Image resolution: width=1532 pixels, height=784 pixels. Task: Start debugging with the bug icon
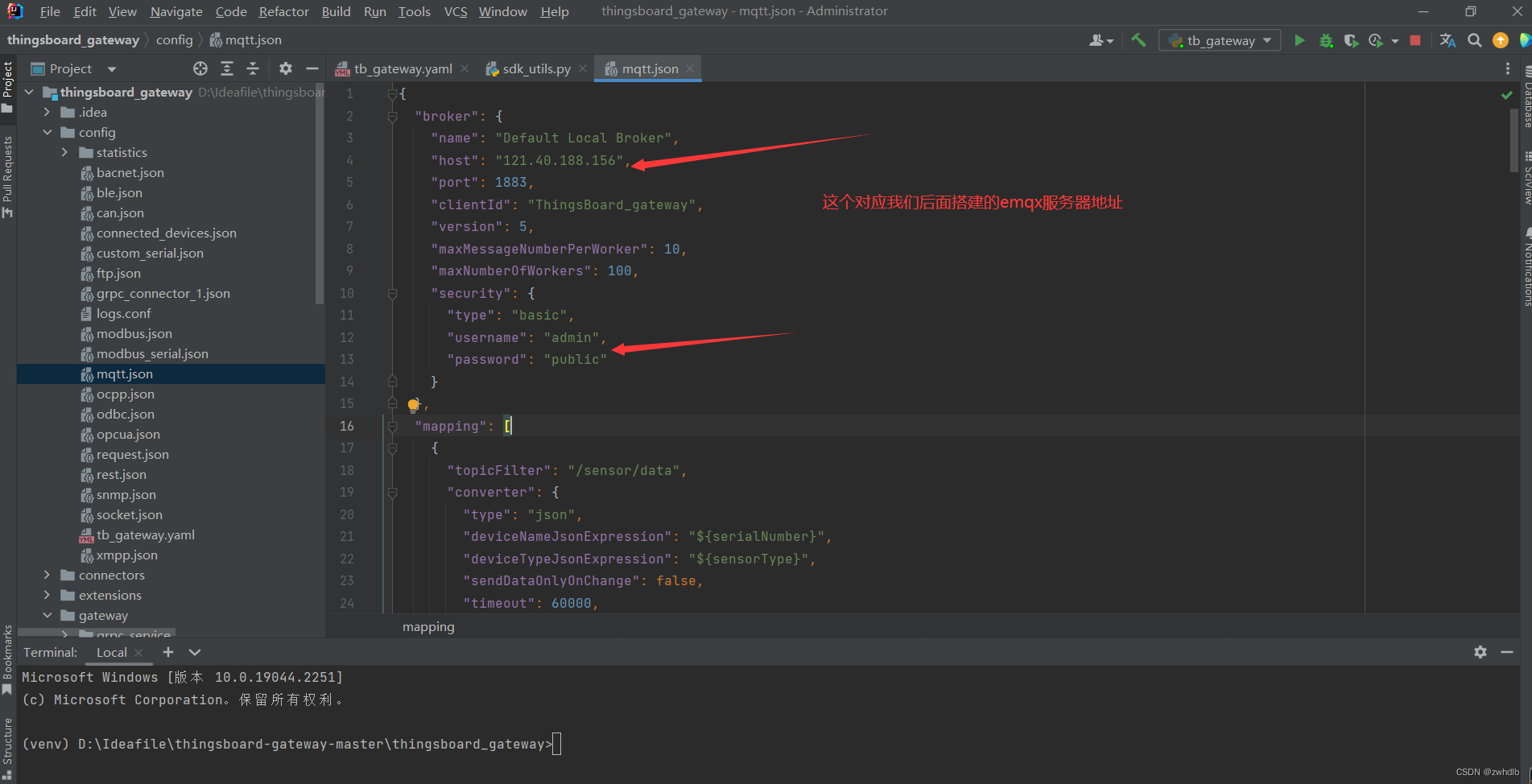pyautogui.click(x=1326, y=40)
